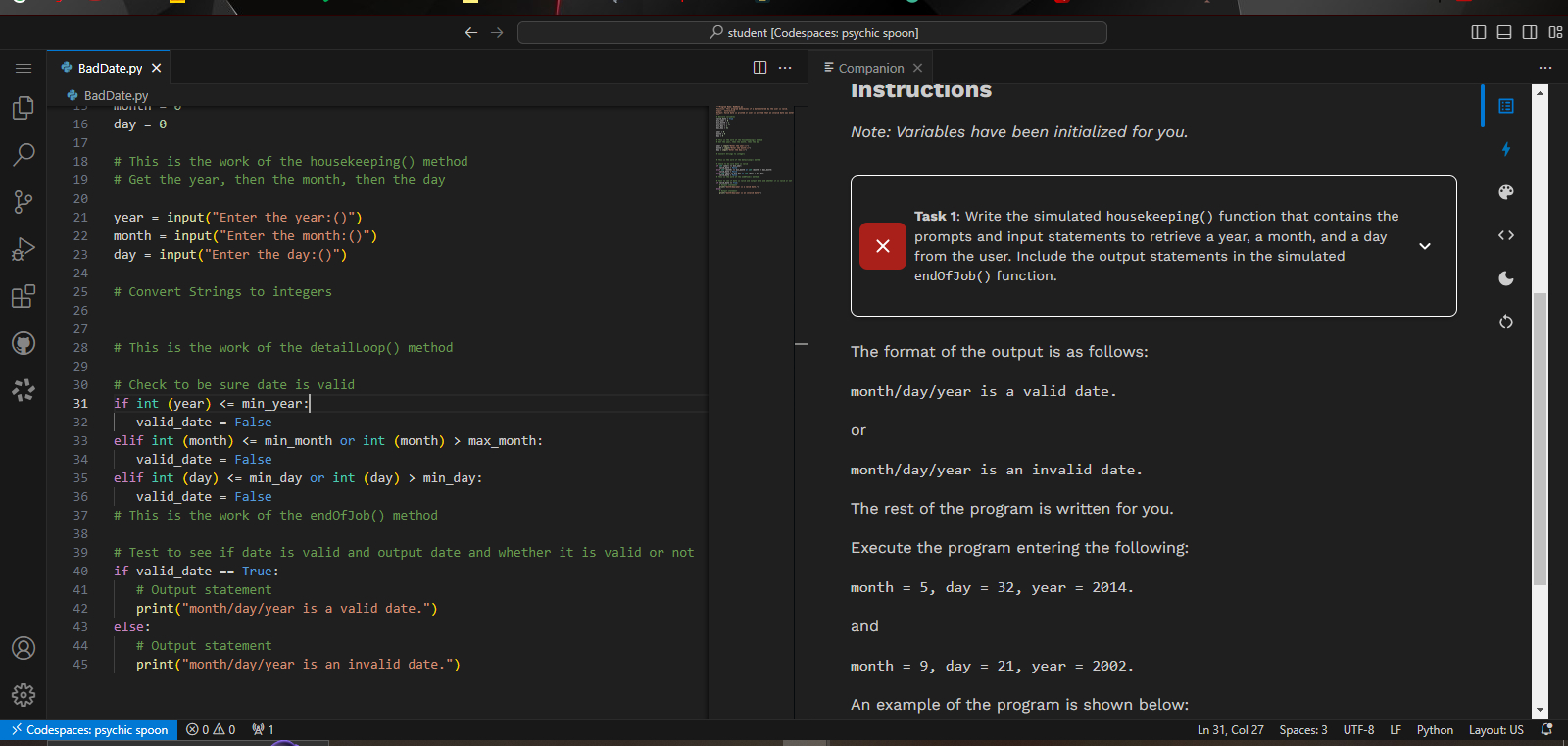Toggle the bottom panel layout button
The height and width of the screenshot is (746, 1568).
pos(1504,33)
